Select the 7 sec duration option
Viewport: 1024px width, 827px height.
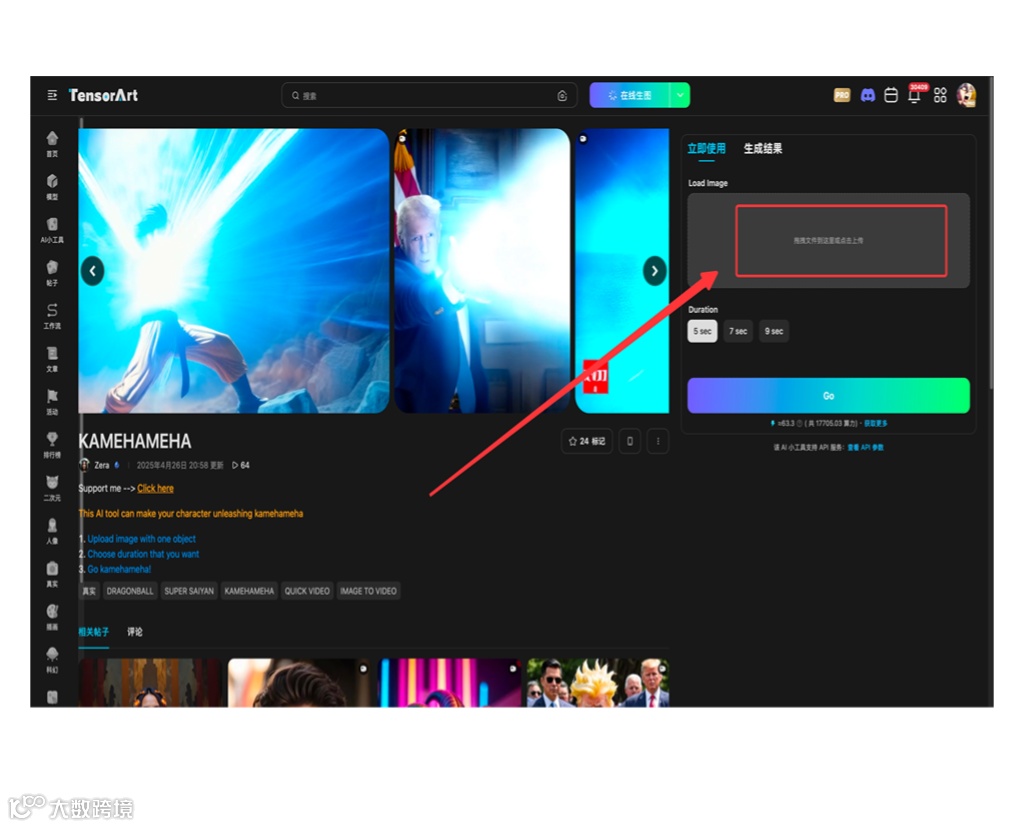coord(738,331)
